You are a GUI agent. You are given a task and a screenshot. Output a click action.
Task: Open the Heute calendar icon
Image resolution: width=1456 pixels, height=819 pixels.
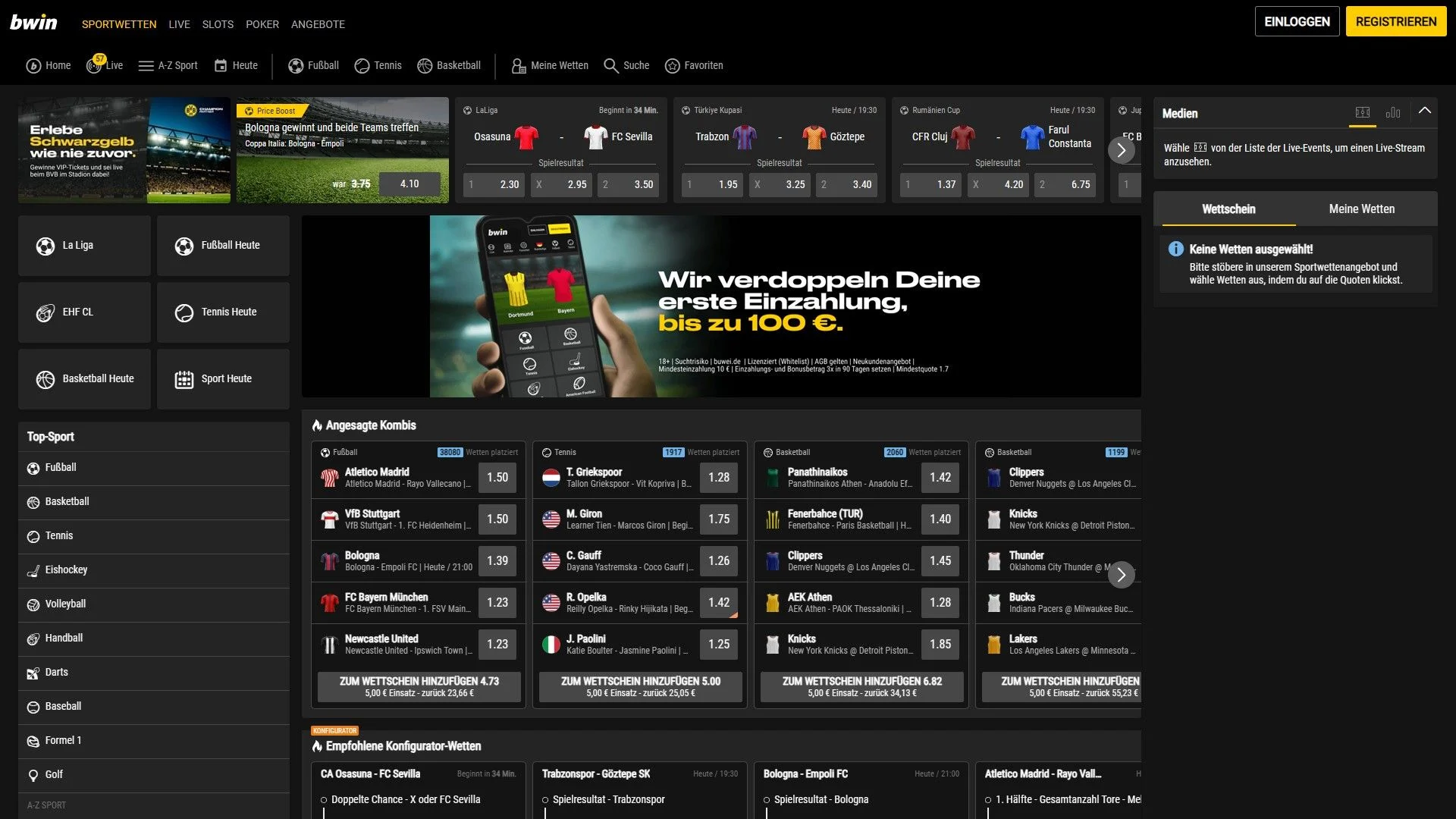coord(221,66)
